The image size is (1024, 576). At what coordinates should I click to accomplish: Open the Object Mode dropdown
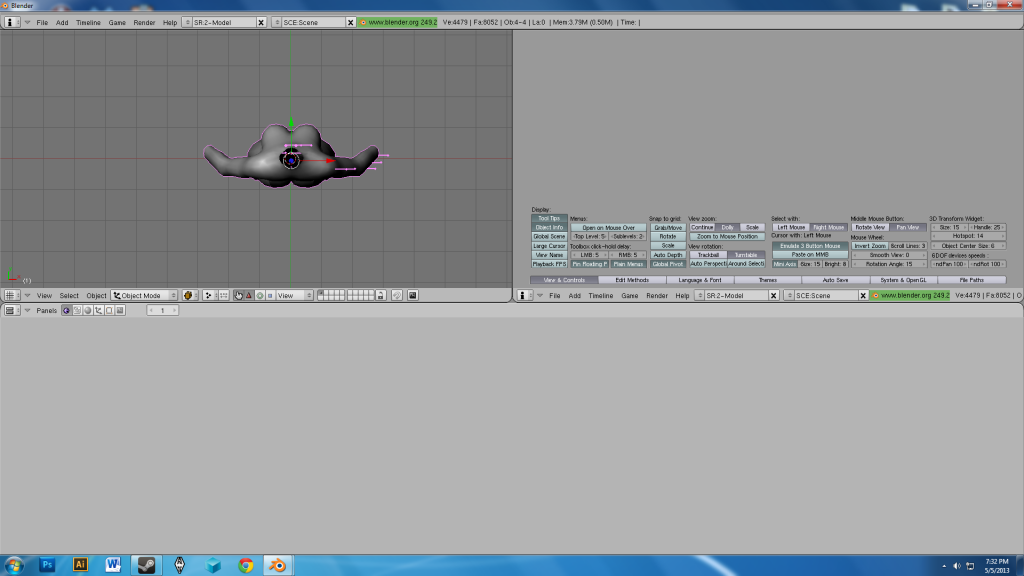click(141, 295)
